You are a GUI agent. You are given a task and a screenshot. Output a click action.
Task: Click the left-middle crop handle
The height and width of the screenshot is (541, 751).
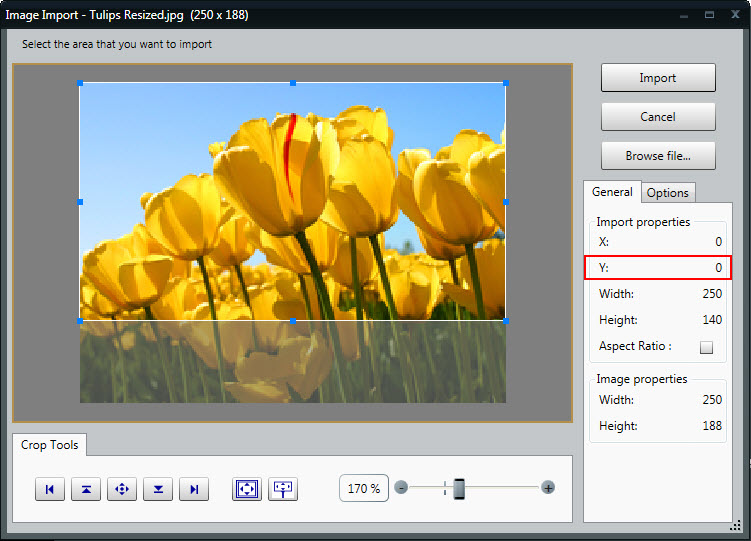point(80,202)
